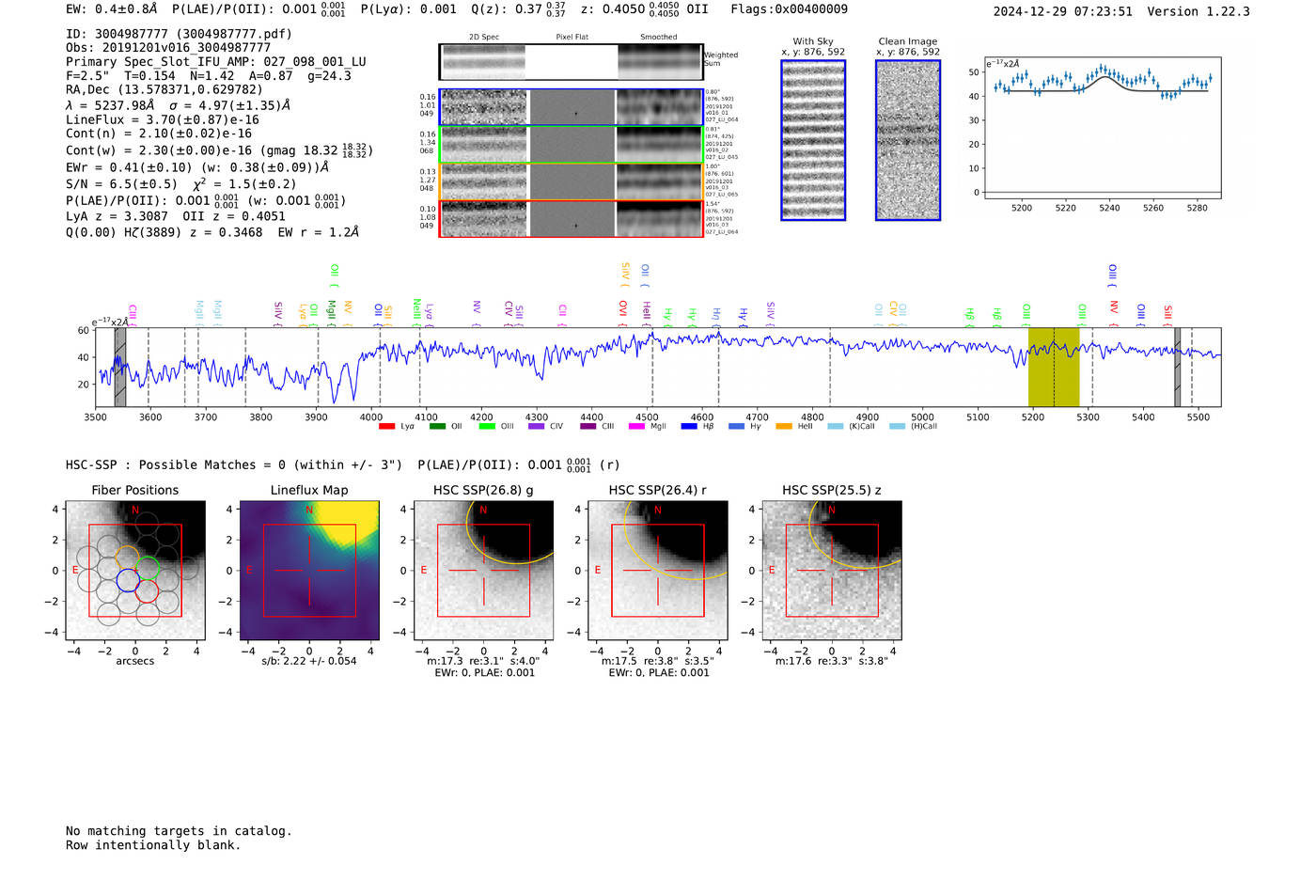Click the m:17.3 re:3.1" s:4.0" caption
This screenshot has height=896, width=1316.
[483, 661]
